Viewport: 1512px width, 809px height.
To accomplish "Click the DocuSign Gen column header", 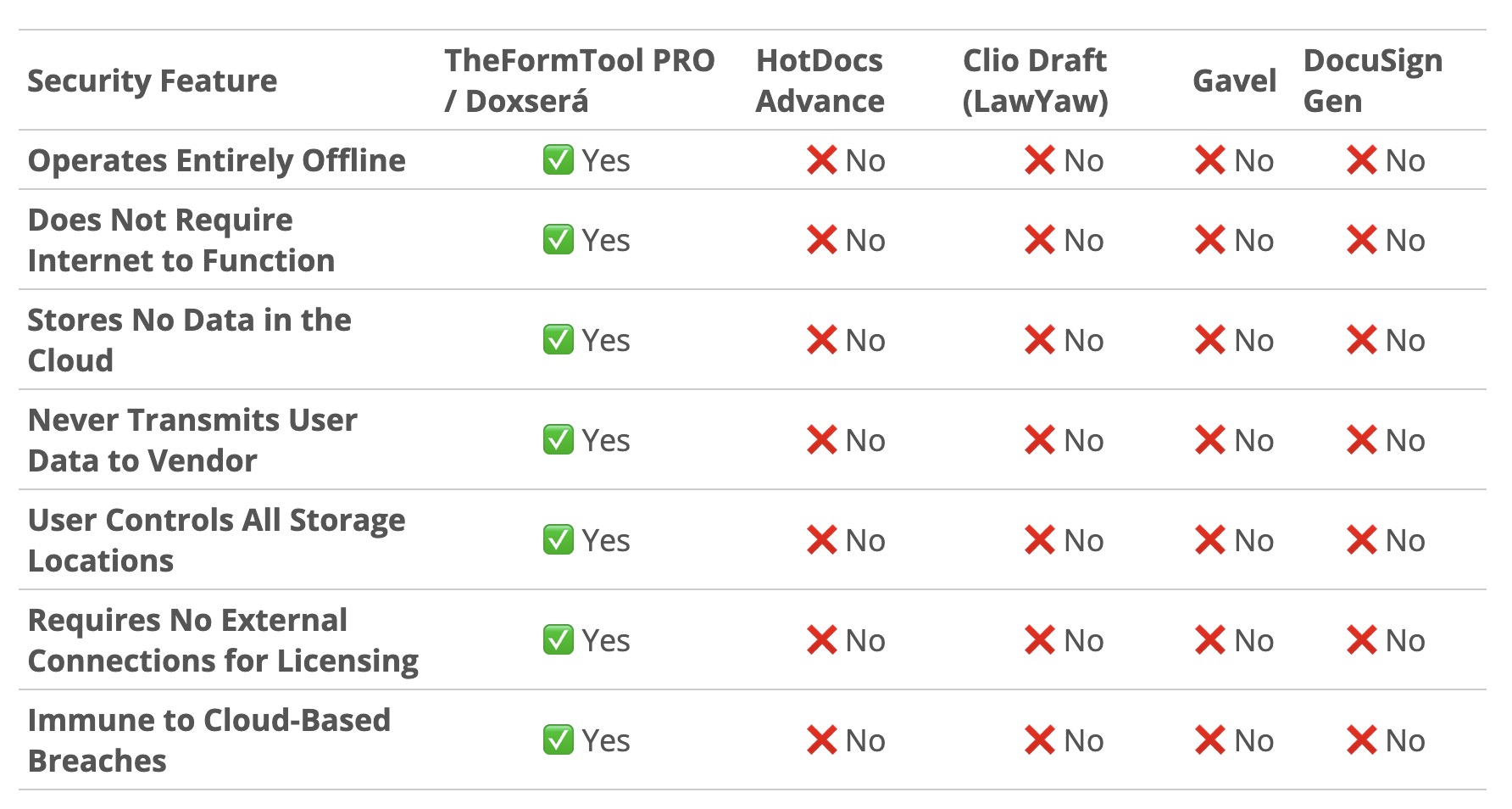I will 1372,81.
